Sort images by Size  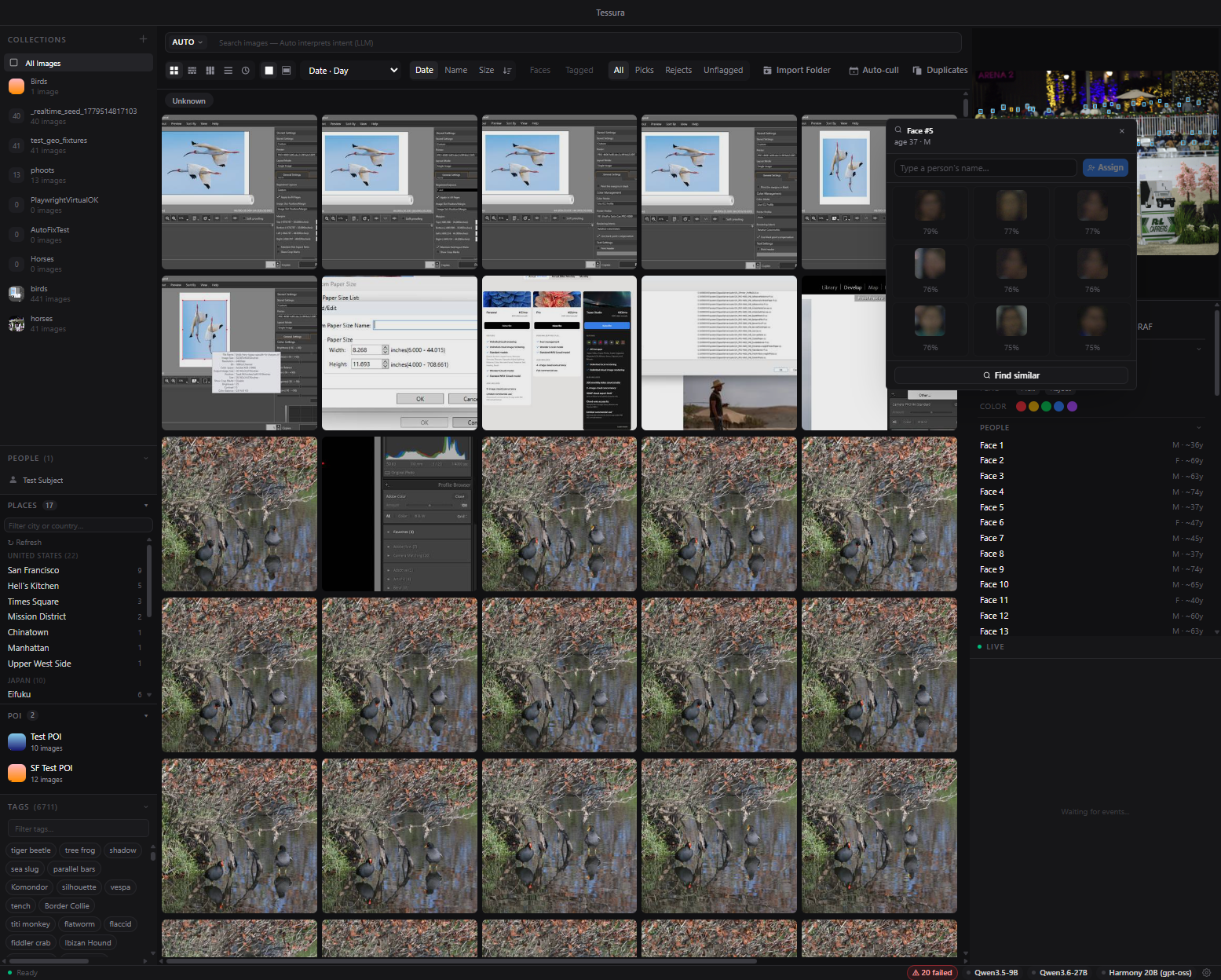[x=487, y=71]
